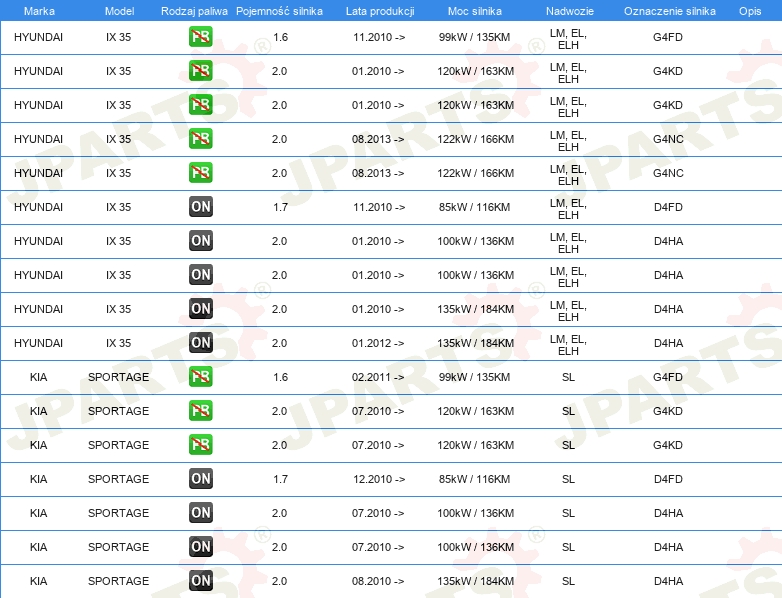This screenshot has width=782, height=598.
Task: Click the PB icon in Kia Sportage 1.6 row
Action: (200, 377)
